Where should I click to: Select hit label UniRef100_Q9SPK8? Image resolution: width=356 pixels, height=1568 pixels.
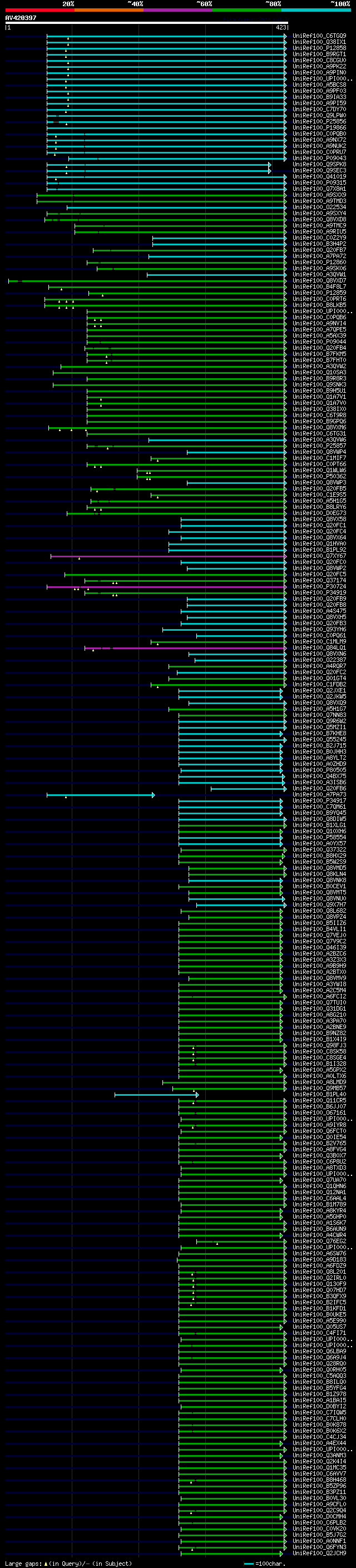click(x=319, y=164)
